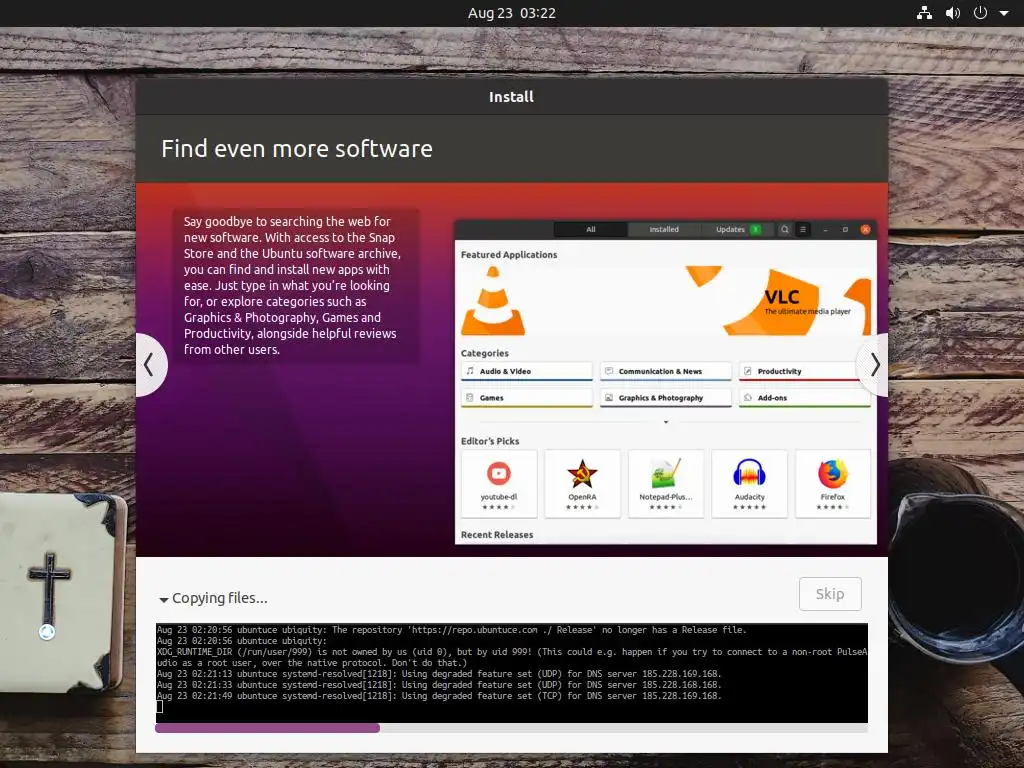The width and height of the screenshot is (1024, 768).
Task: Click the installer log terminal output
Action: (x=511, y=673)
